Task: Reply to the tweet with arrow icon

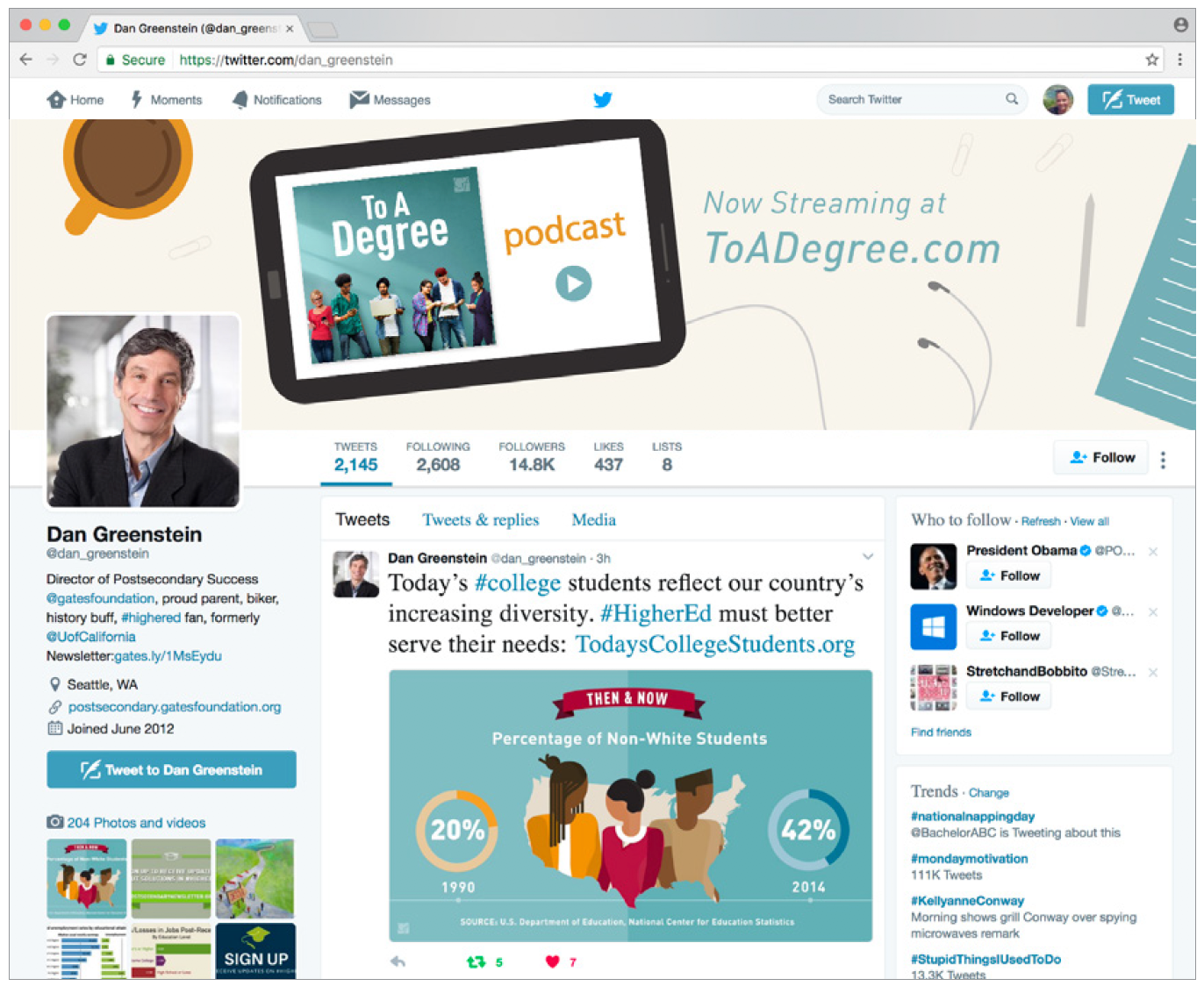Action: (x=398, y=961)
